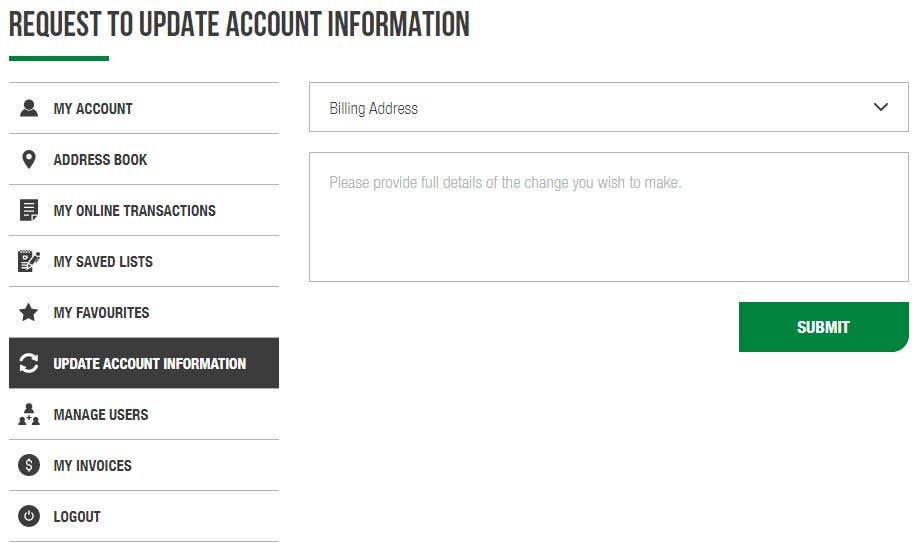Click the person icon beside My Account
922x558 pixels.
(x=29, y=108)
